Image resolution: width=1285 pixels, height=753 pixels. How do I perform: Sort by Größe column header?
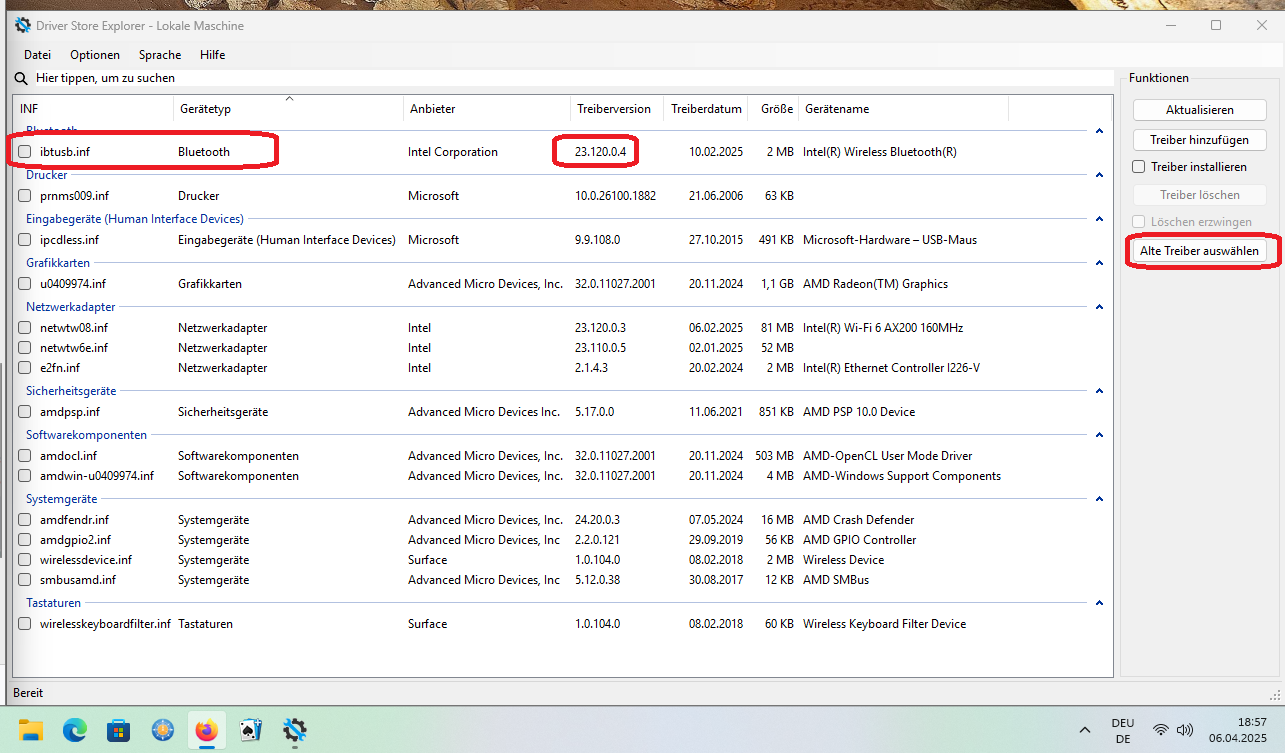coord(774,109)
